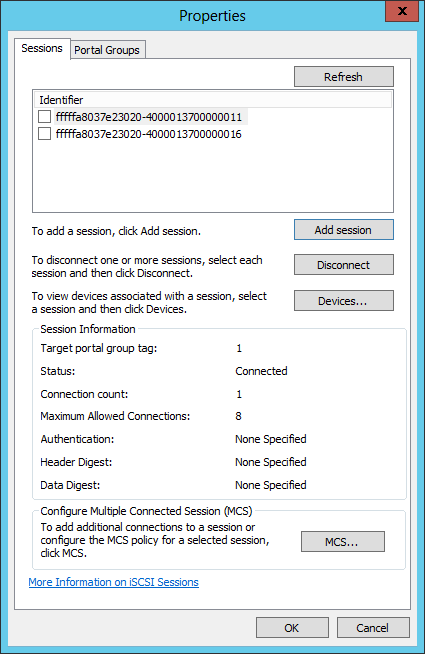Viewport: 425px width, 654px height.
Task: Confirm with the OK button
Action: [292, 628]
